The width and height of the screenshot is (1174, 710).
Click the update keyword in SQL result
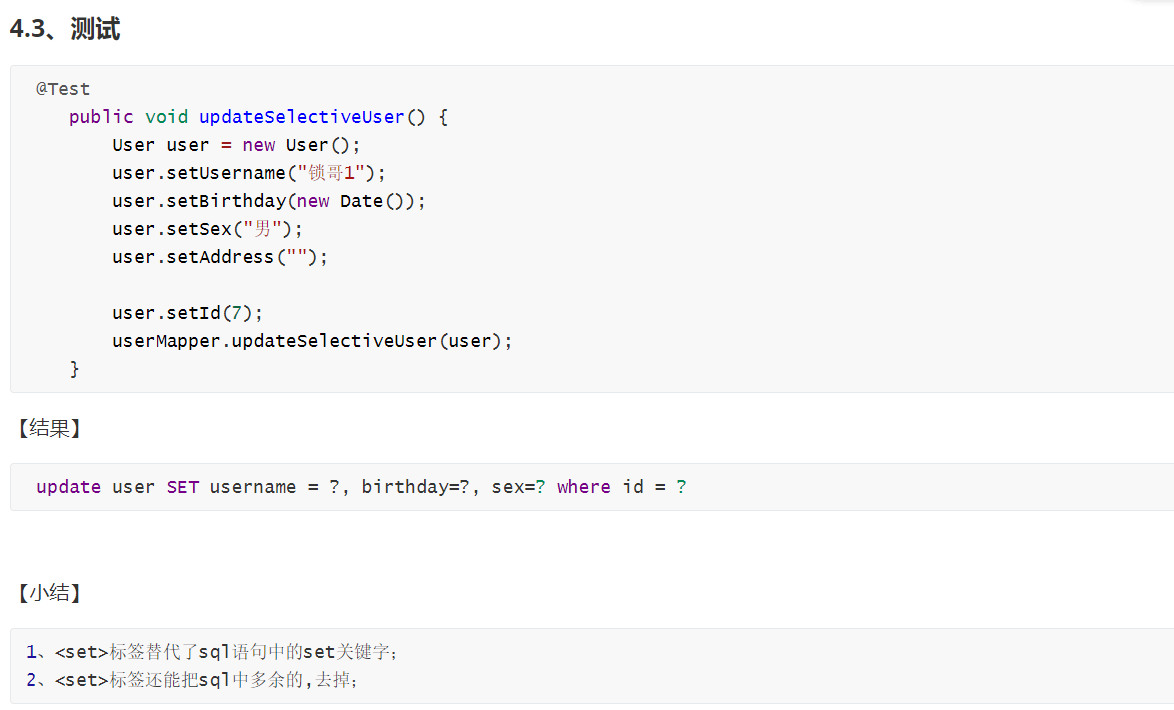click(68, 487)
